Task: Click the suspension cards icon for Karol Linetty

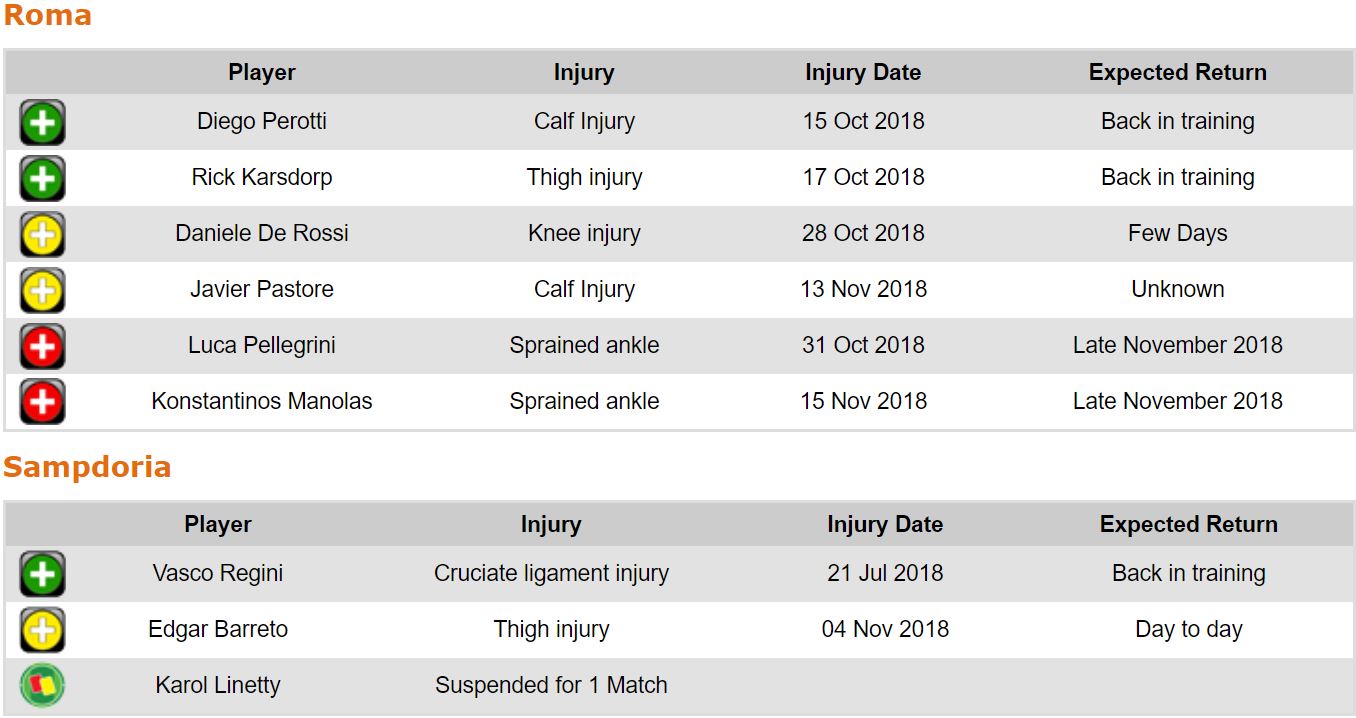Action: [42, 686]
